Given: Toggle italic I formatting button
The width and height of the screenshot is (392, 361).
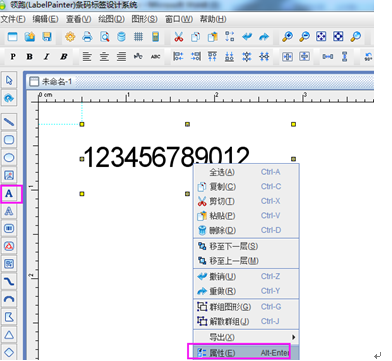Looking at the screenshot, I should (x=47, y=57).
